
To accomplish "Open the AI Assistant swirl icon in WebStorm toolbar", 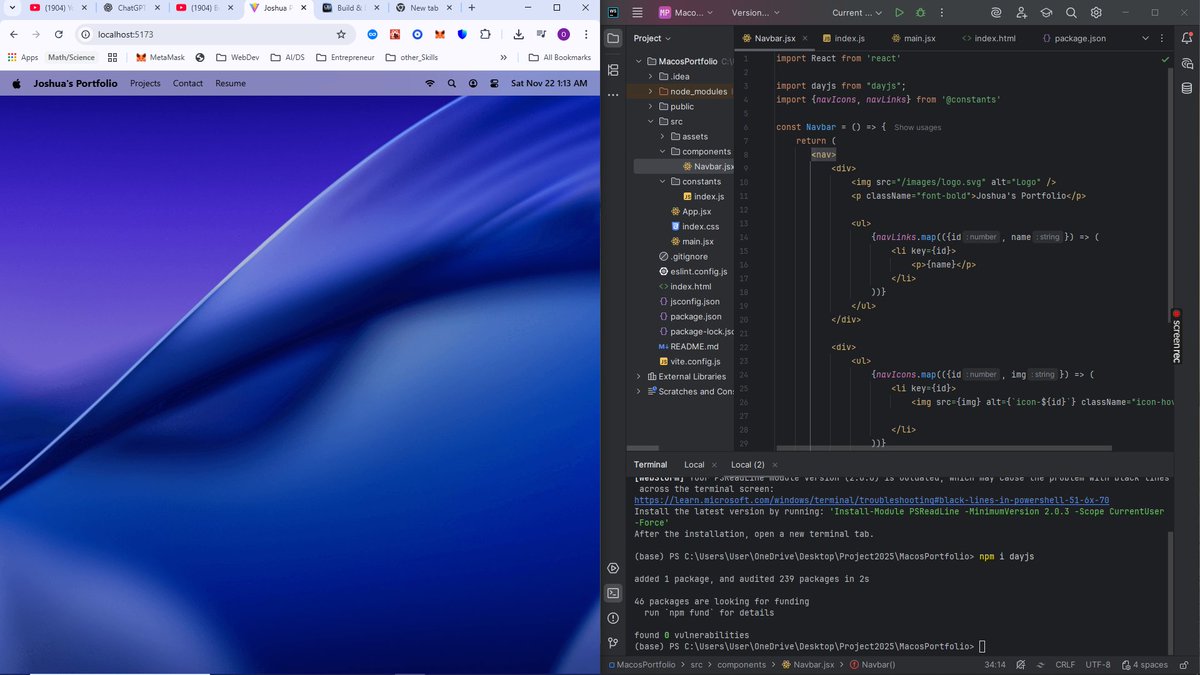I will click(x=996, y=13).
